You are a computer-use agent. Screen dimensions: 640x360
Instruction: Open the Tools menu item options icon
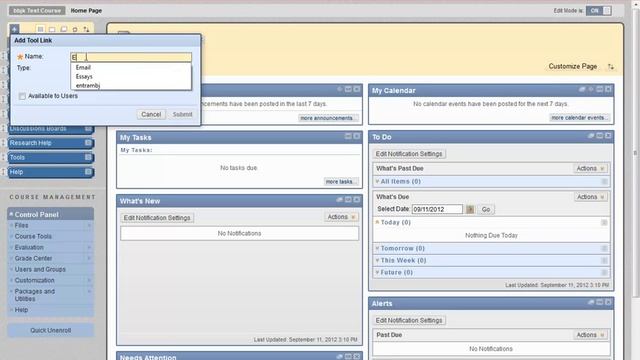(x=88, y=157)
